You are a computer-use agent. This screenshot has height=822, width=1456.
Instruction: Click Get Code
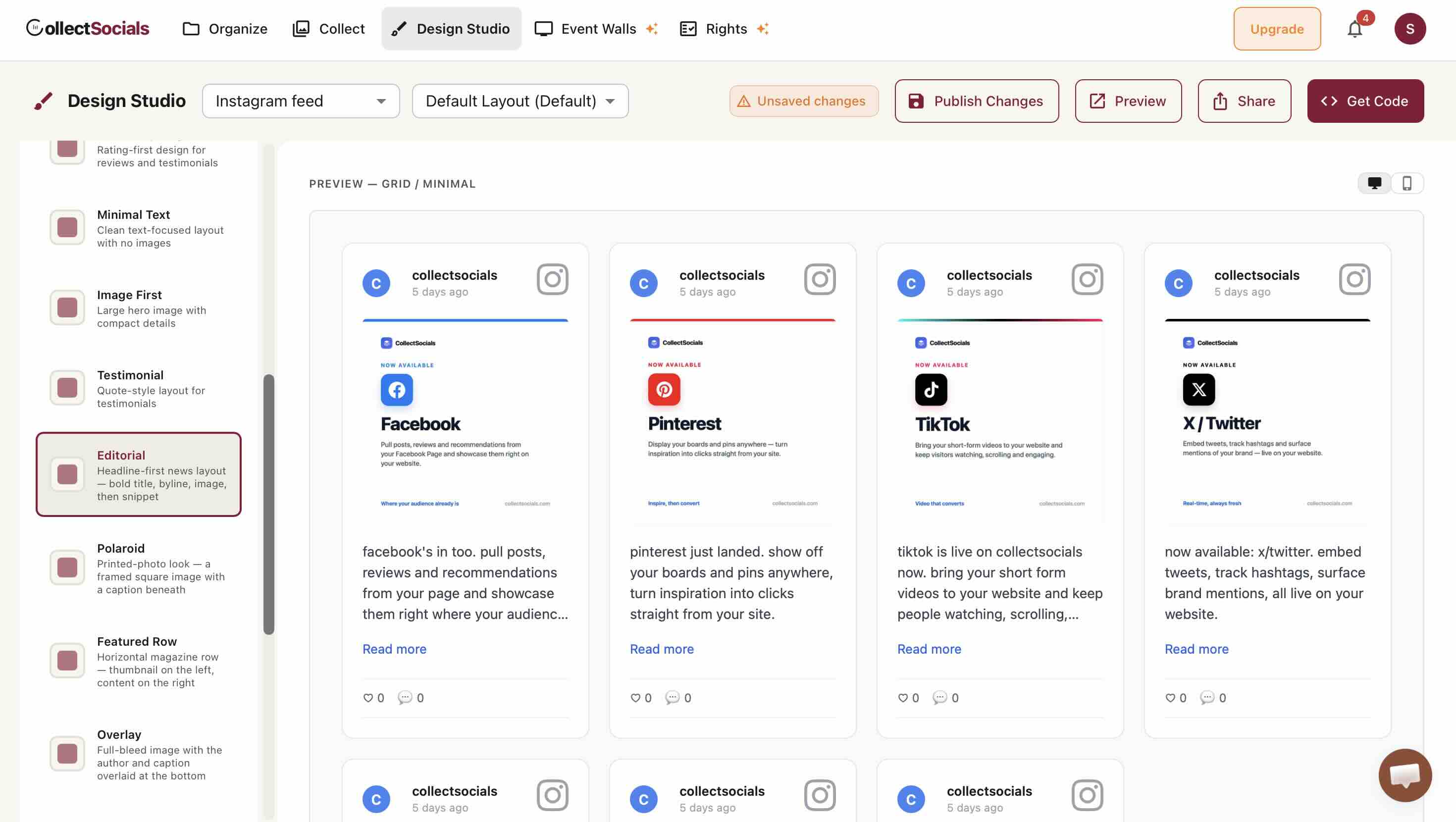(x=1365, y=101)
